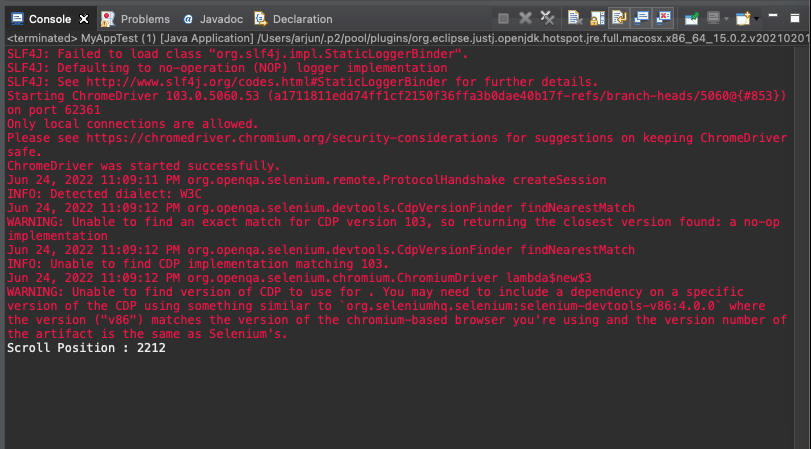Maximize the Console view panel
Viewport: 811px width, 449px height.
click(x=795, y=18)
